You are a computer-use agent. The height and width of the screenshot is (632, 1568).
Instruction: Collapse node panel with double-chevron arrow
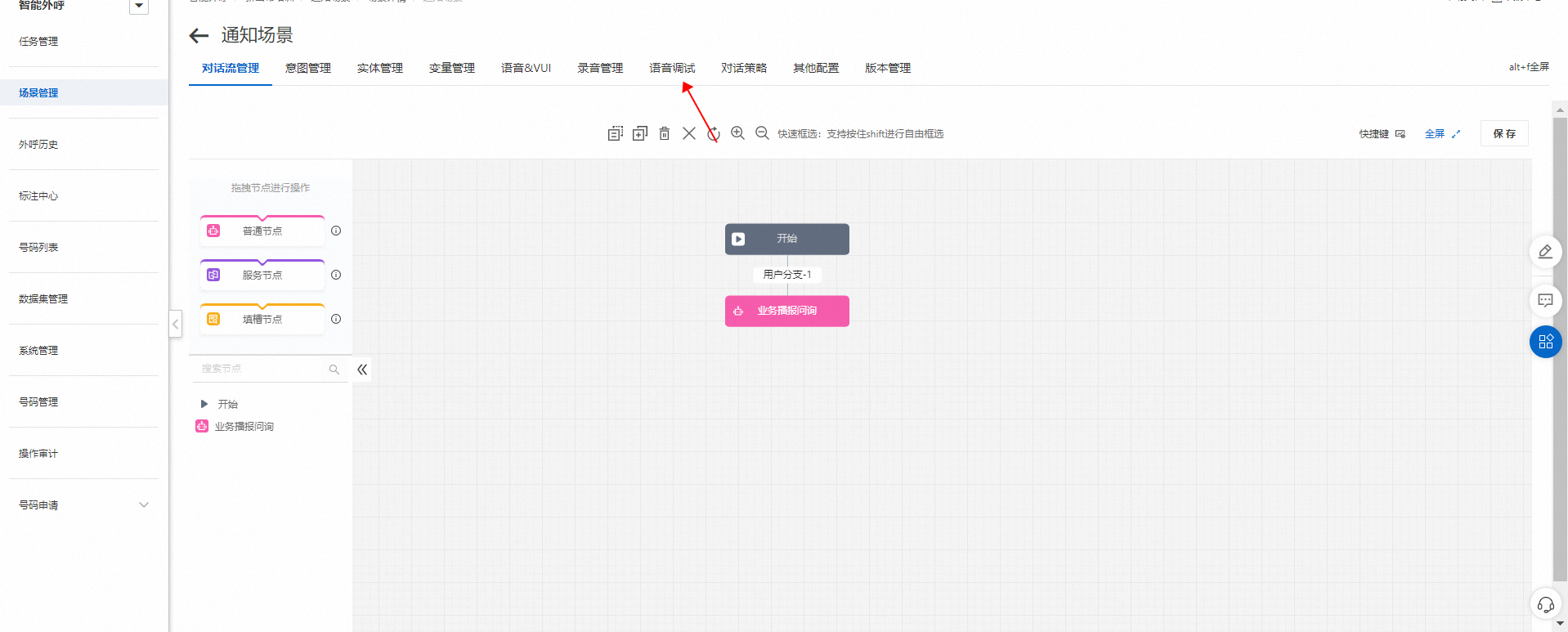362,370
